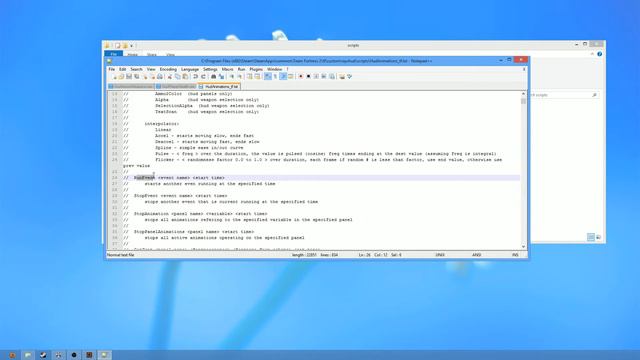Open the Window menu

[x=274, y=69]
